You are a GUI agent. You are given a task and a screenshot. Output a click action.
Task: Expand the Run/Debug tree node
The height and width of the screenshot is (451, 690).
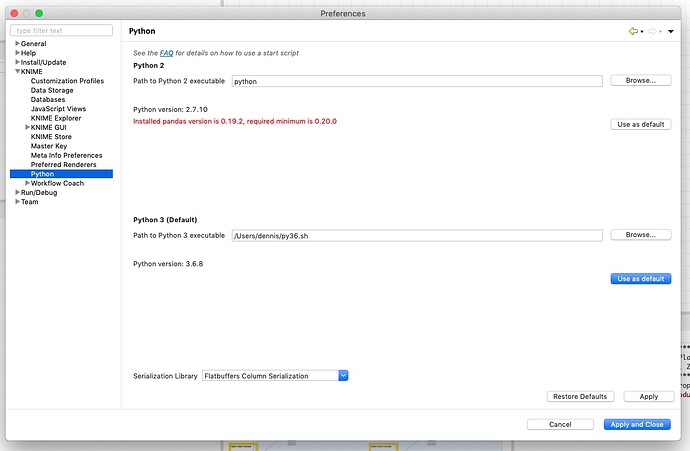click(17, 192)
